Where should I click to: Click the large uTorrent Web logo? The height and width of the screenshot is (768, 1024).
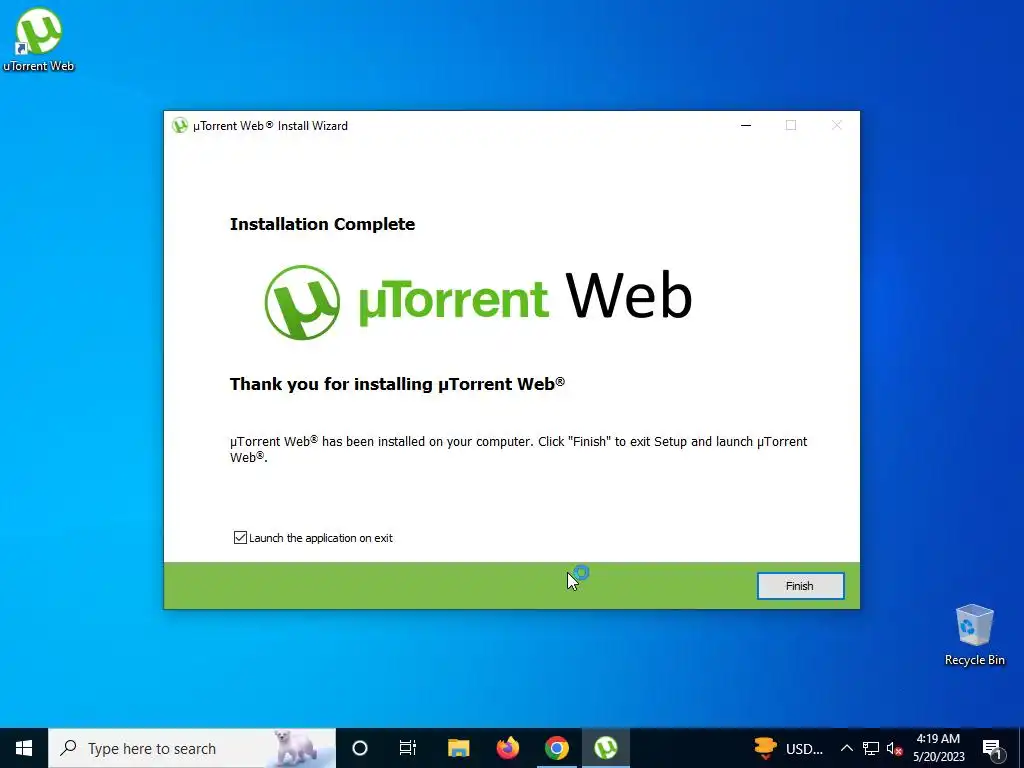[478, 302]
